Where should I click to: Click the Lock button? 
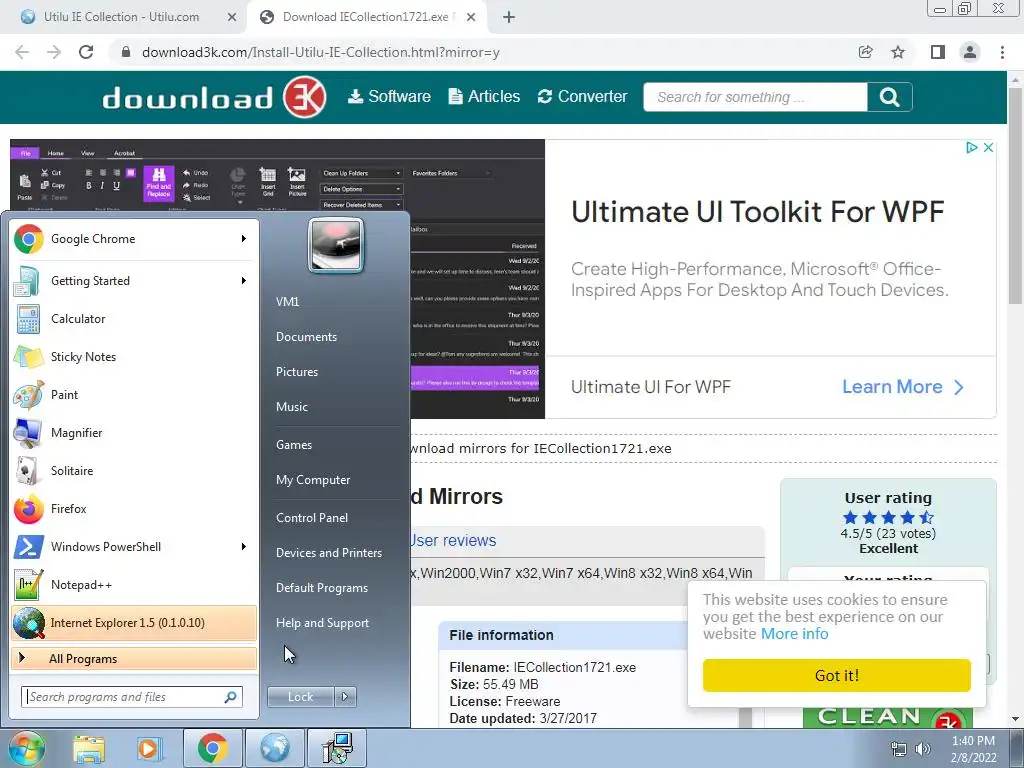(x=300, y=697)
